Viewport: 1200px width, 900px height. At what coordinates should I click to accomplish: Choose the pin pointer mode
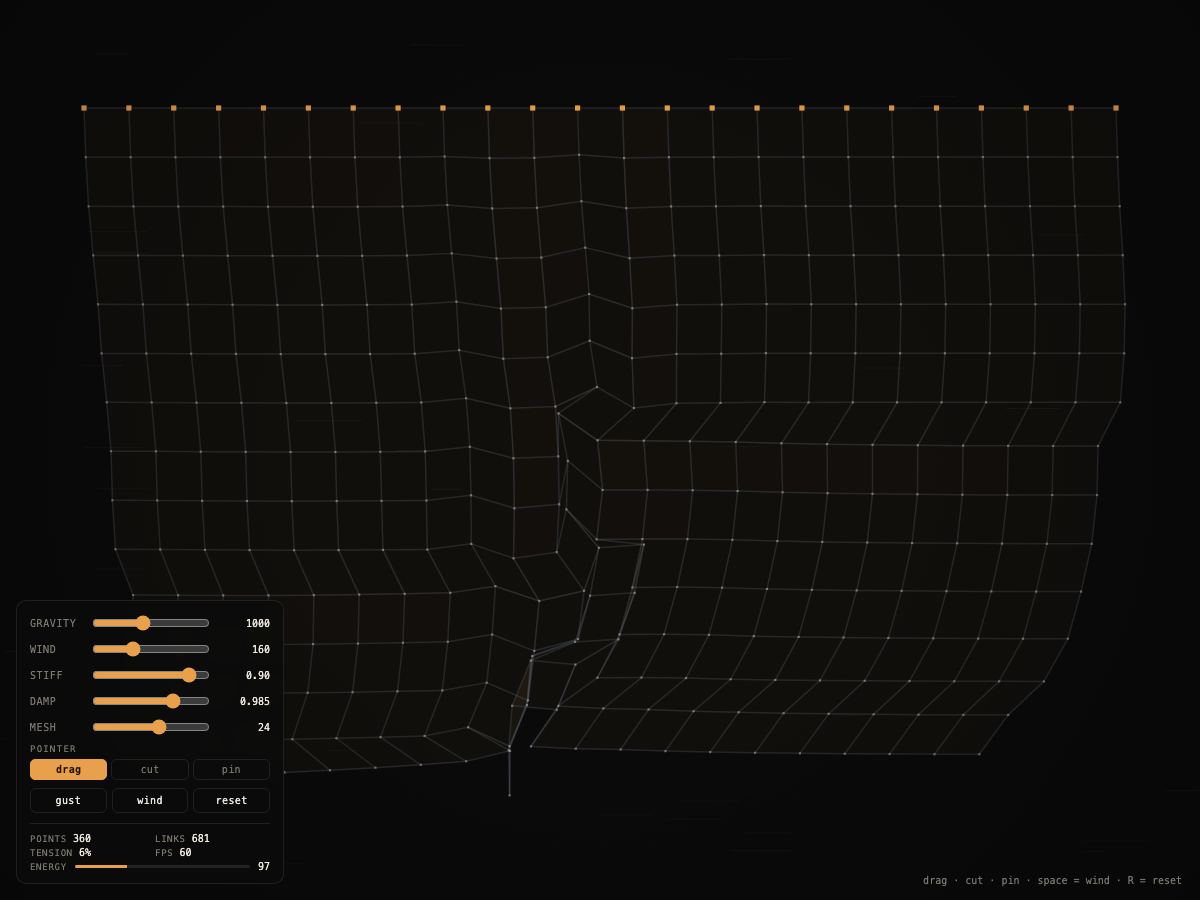[231, 769]
